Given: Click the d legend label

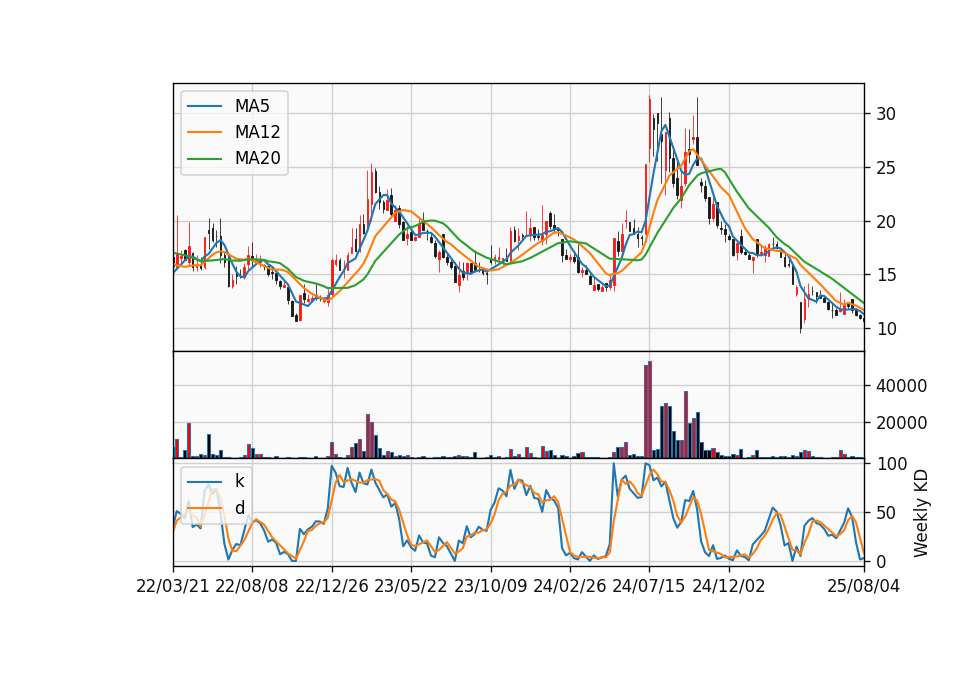Looking at the screenshot, I should [239, 508].
